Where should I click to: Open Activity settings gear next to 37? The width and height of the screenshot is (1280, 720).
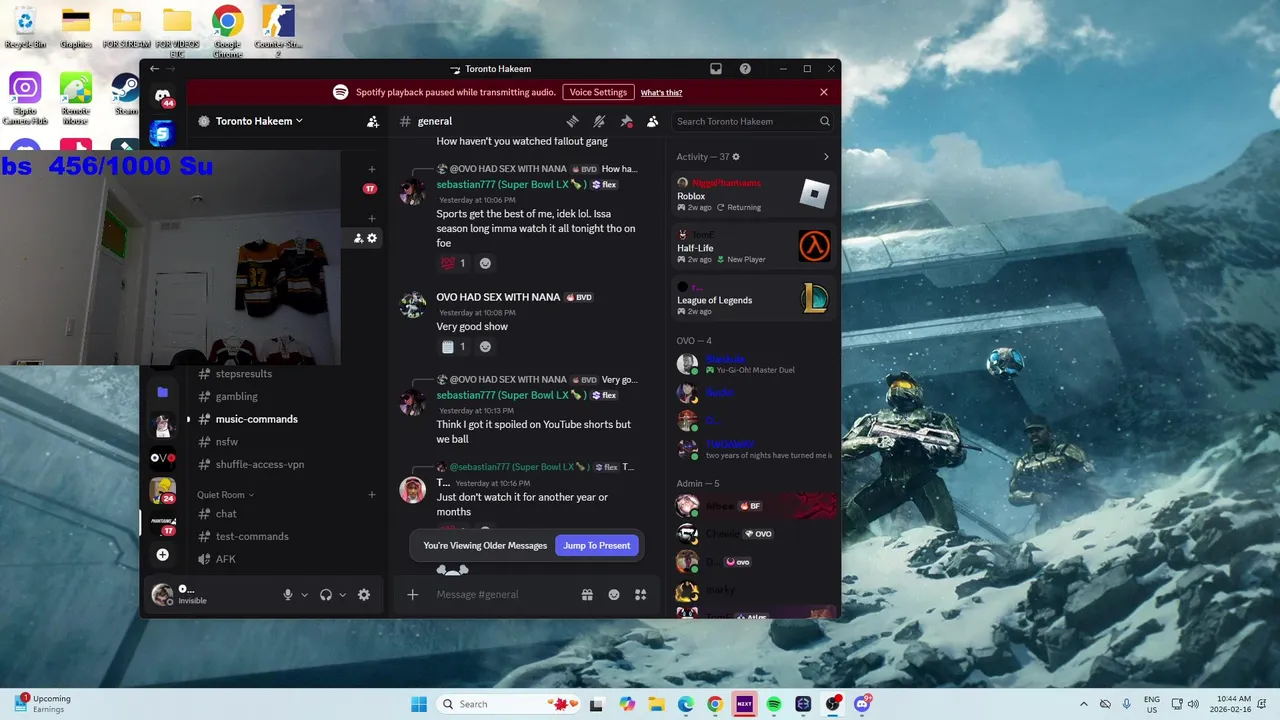(x=736, y=157)
